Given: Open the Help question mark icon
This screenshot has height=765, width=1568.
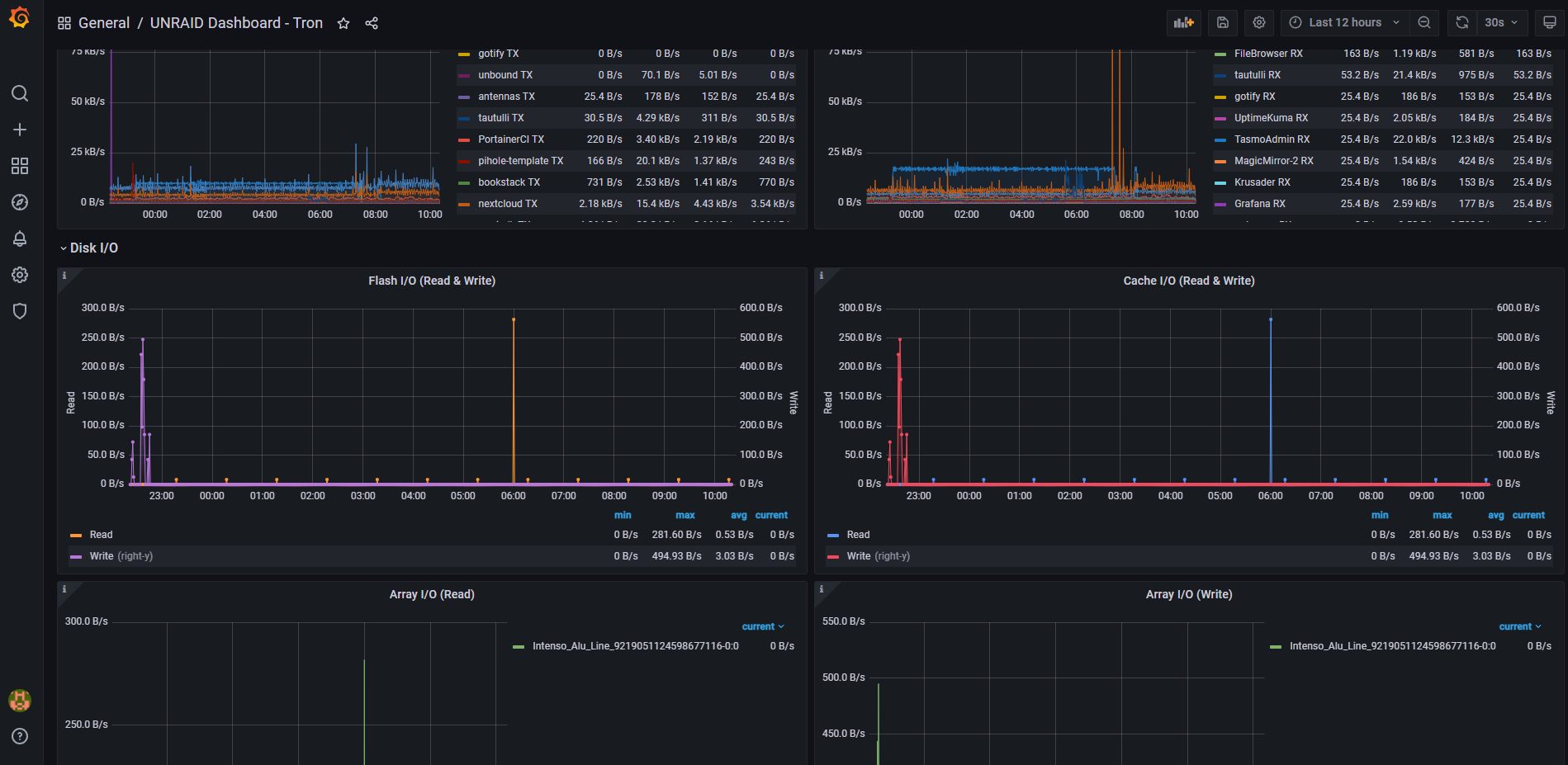Looking at the screenshot, I should pyautogui.click(x=20, y=736).
